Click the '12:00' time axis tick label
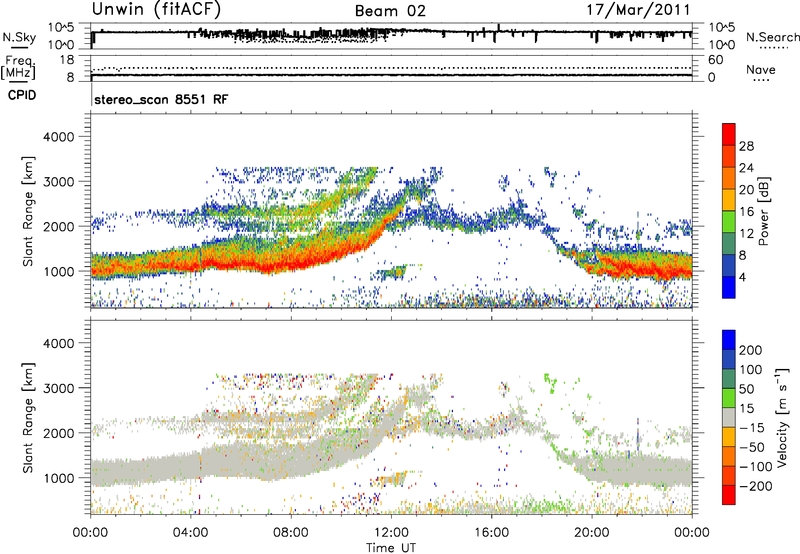 [x=391, y=533]
